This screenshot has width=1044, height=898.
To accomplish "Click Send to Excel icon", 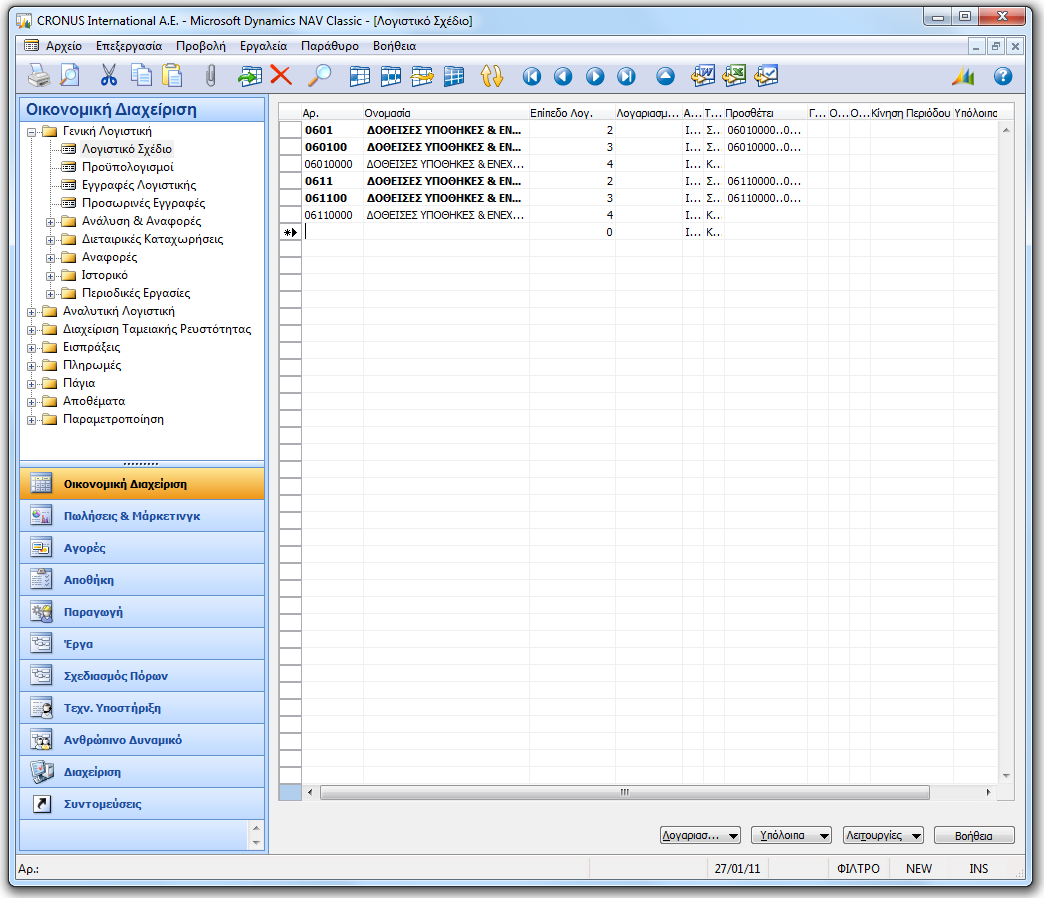I will pyautogui.click(x=734, y=76).
